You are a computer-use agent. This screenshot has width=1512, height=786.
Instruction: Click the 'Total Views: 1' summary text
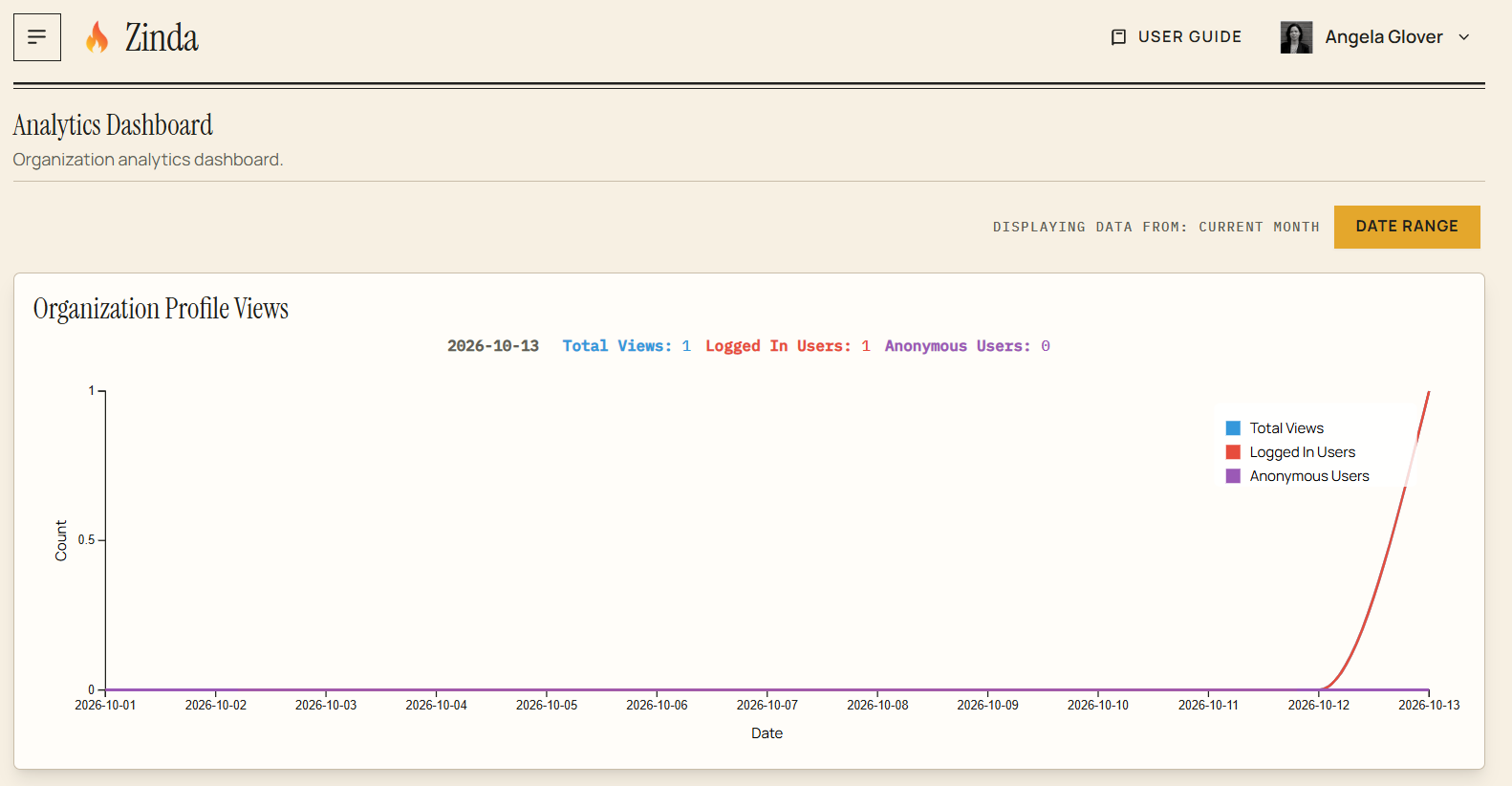point(626,346)
